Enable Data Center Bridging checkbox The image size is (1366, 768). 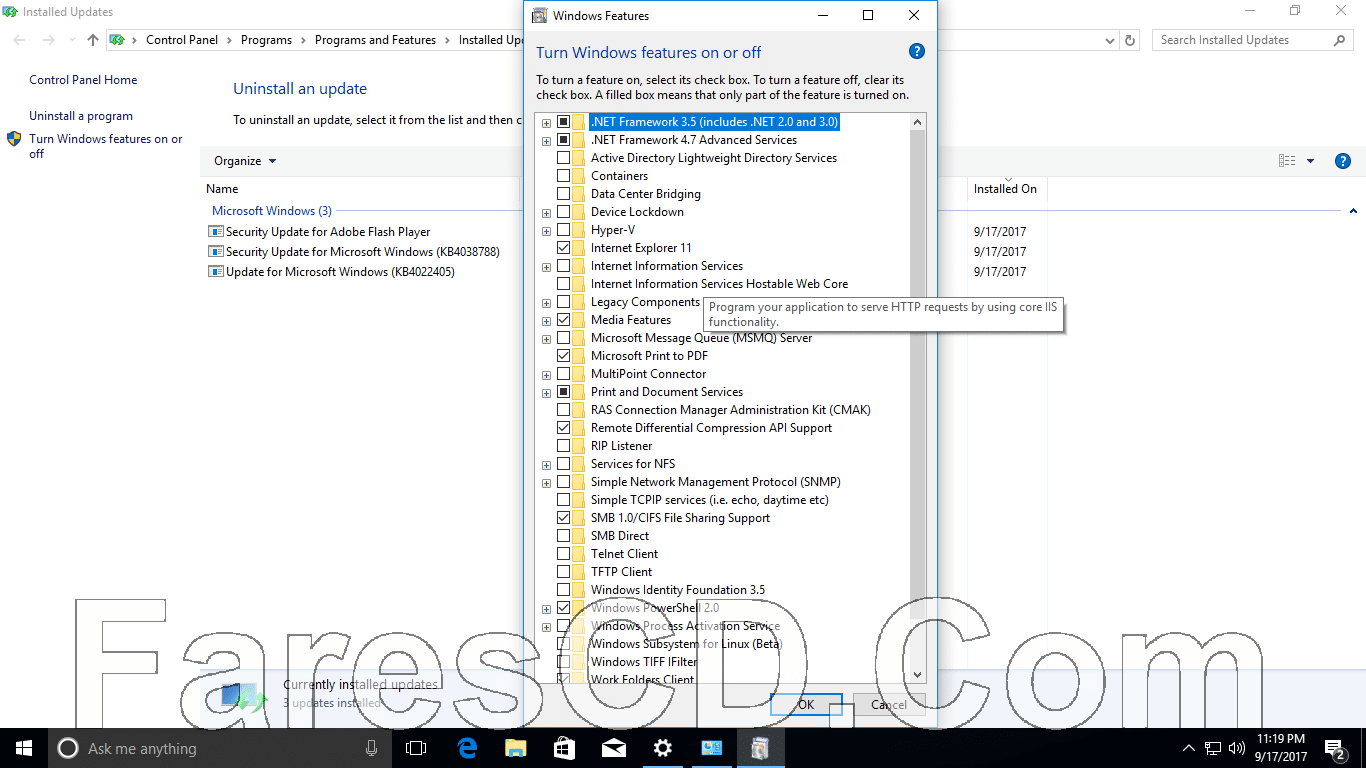pyautogui.click(x=564, y=194)
